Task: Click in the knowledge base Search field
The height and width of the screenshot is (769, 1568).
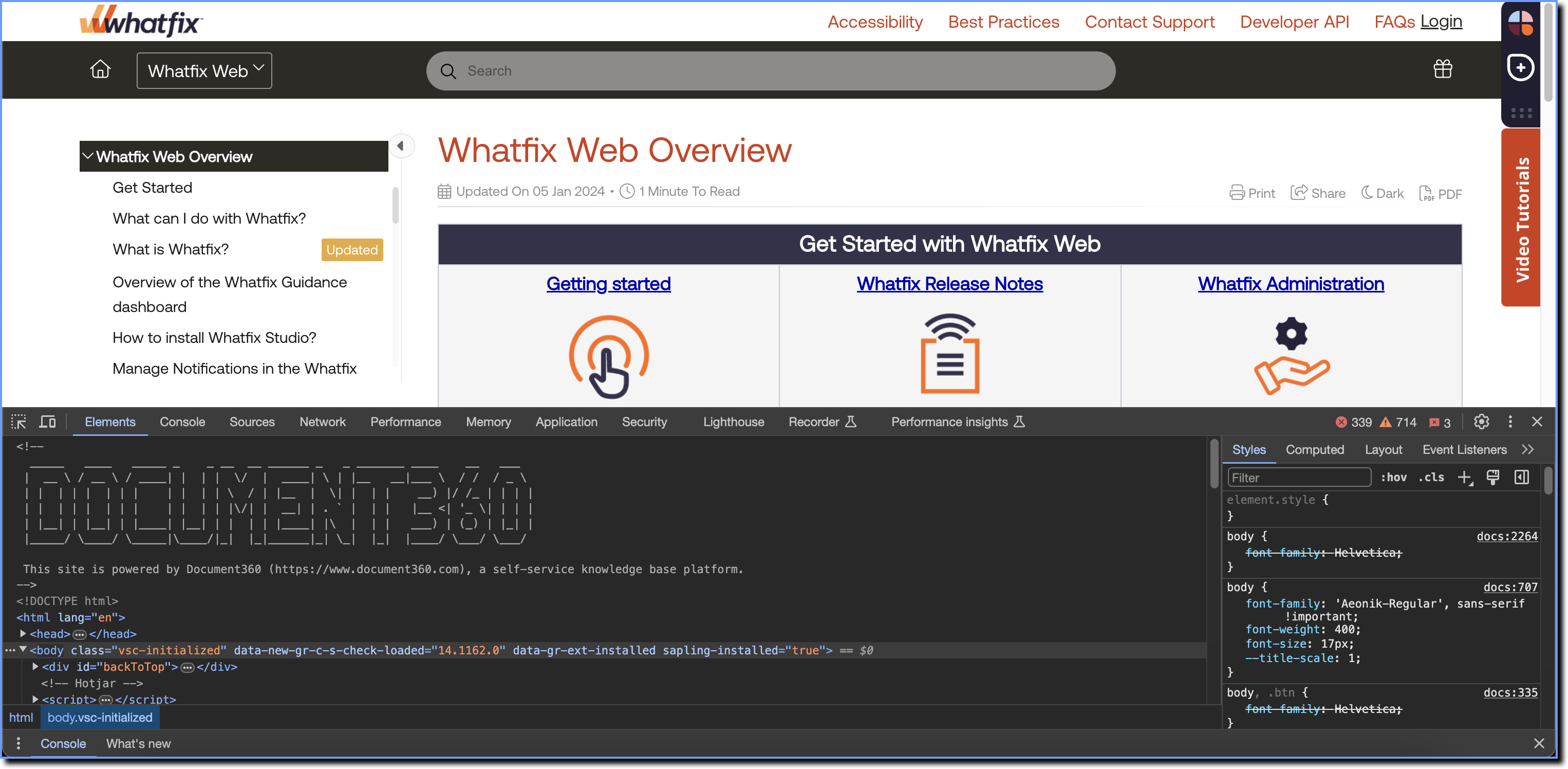Action: (771, 70)
